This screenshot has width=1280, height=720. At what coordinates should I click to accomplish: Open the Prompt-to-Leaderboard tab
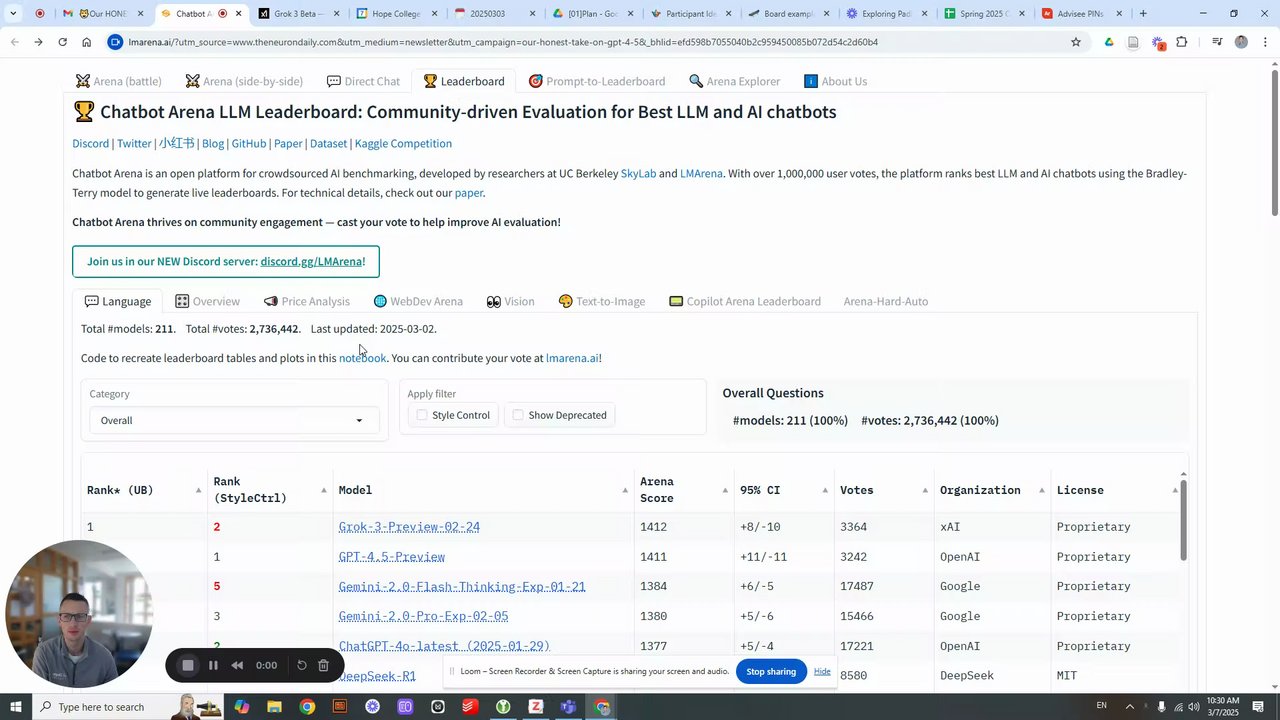(597, 81)
